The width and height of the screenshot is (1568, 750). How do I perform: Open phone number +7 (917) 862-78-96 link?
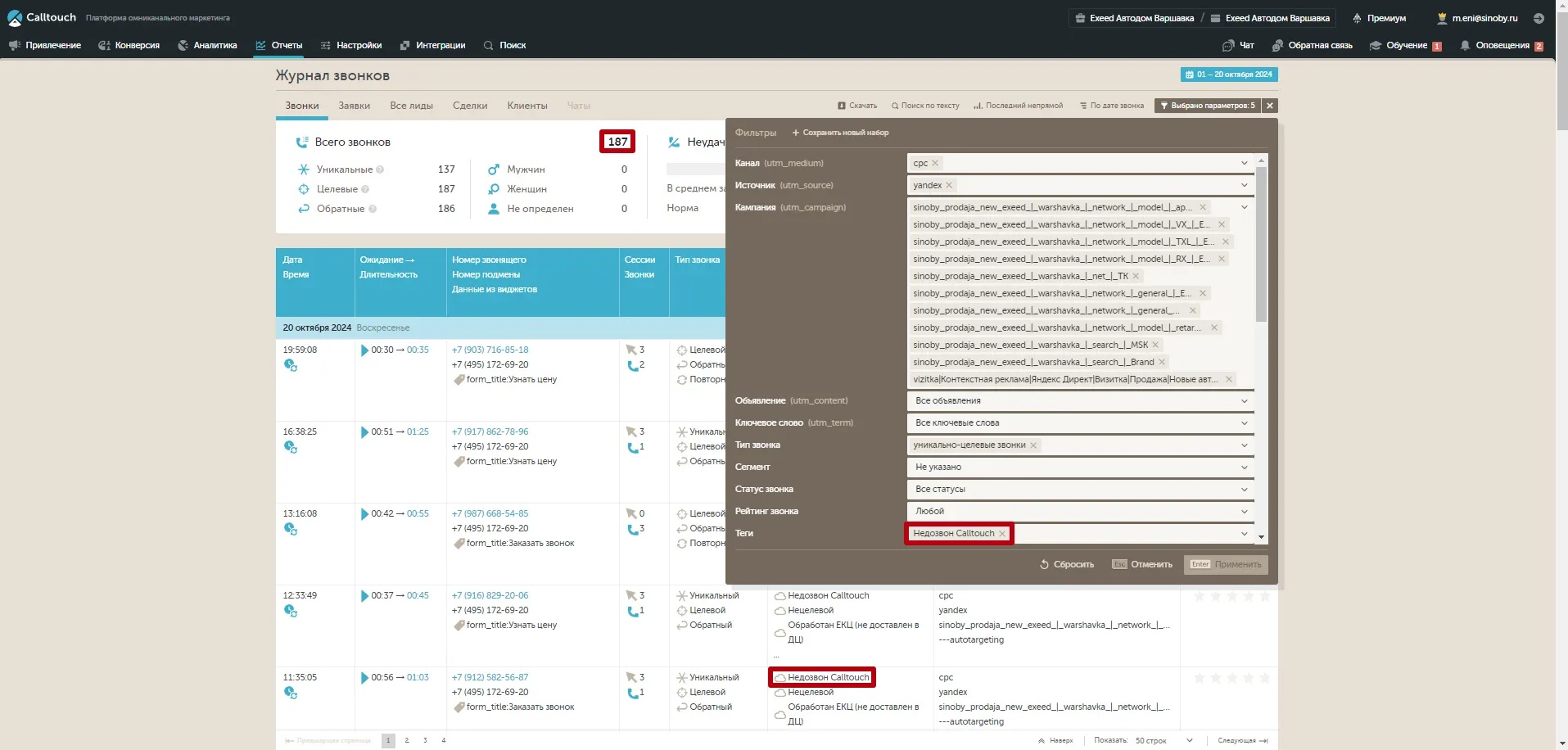490,431
